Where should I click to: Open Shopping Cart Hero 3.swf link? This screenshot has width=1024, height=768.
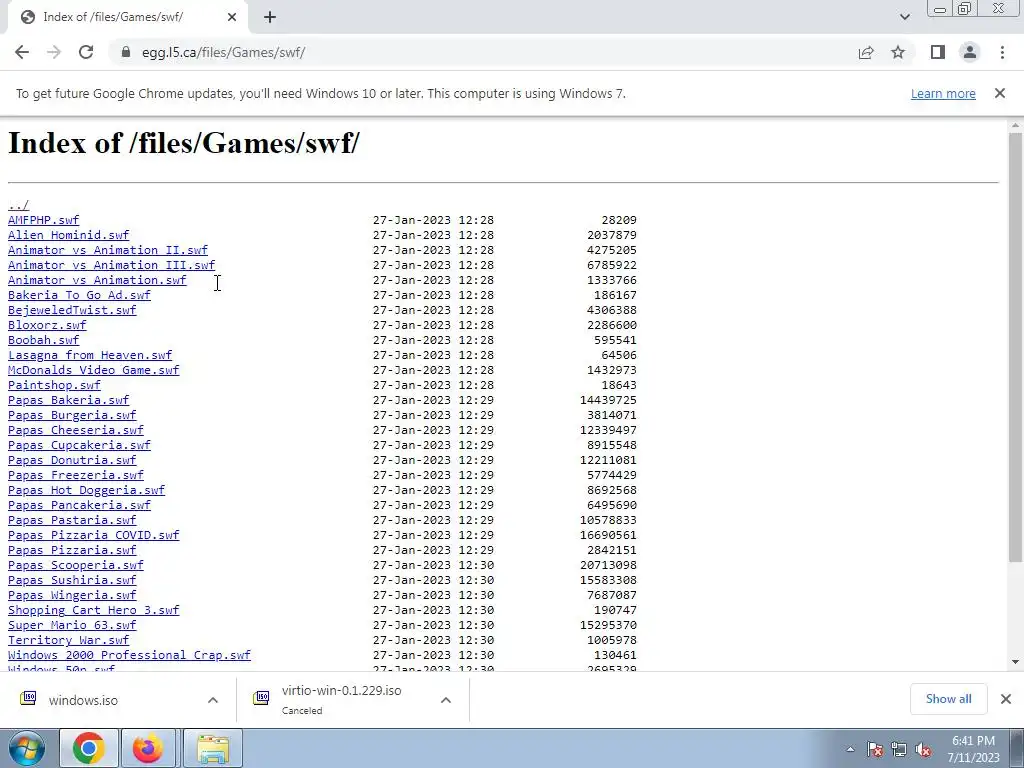click(93, 611)
